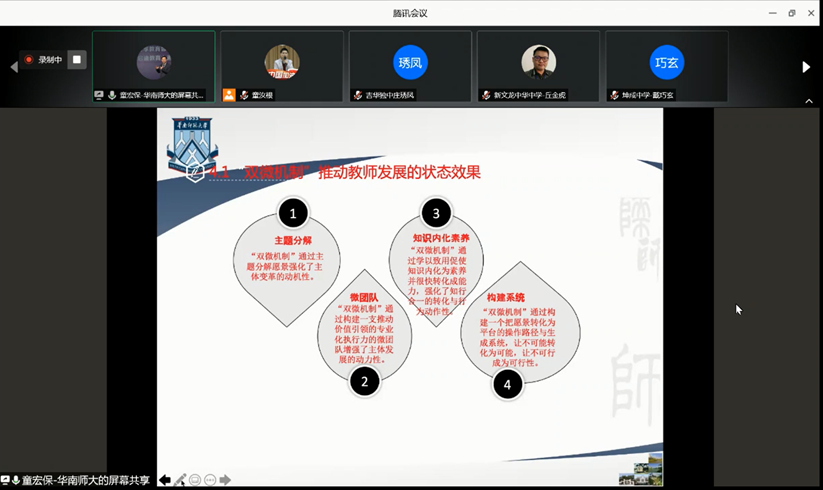Show previous participants with the left arrow
This screenshot has height=490, width=823.
[x=14, y=67]
